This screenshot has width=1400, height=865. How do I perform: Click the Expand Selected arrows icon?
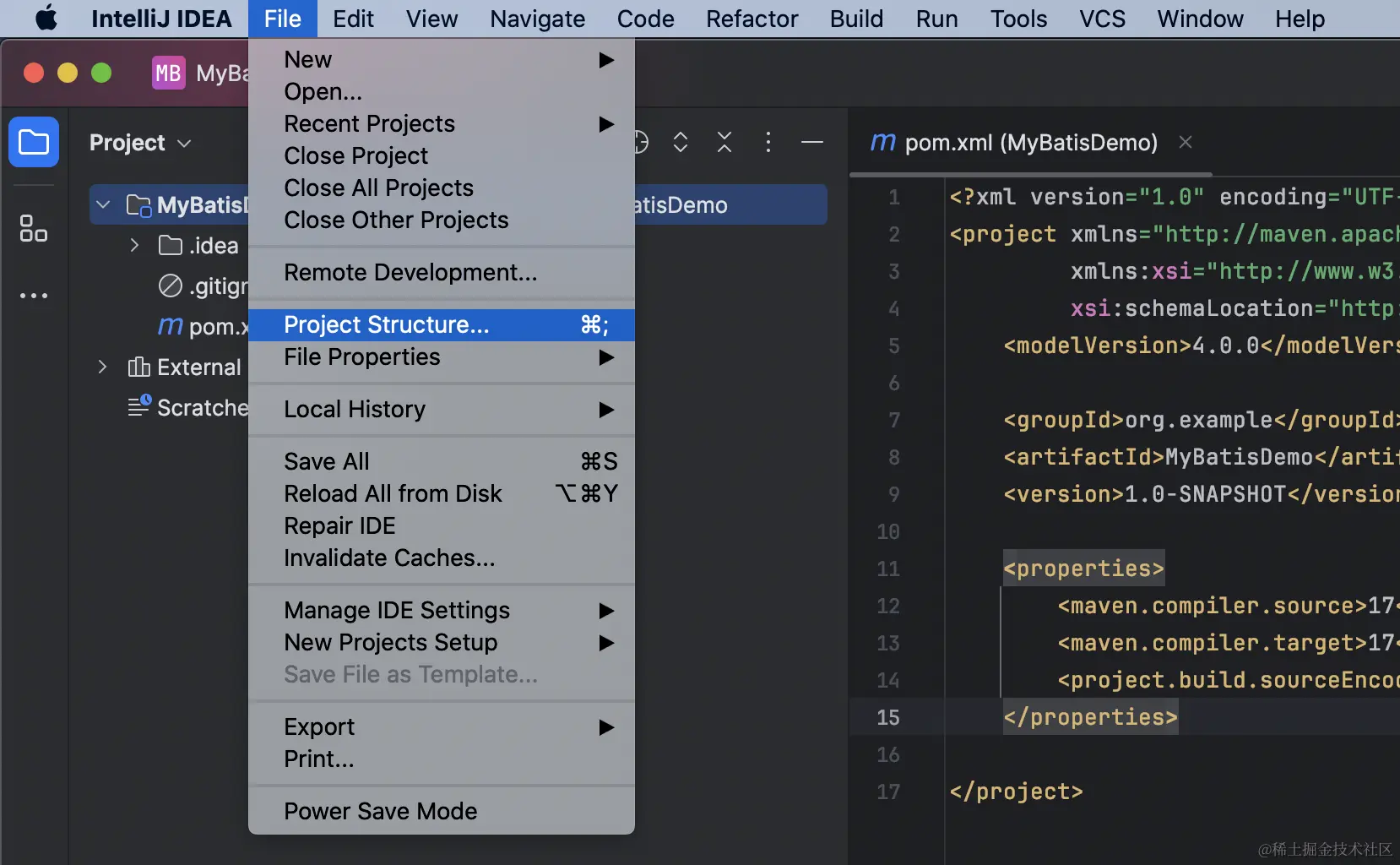pos(681,142)
